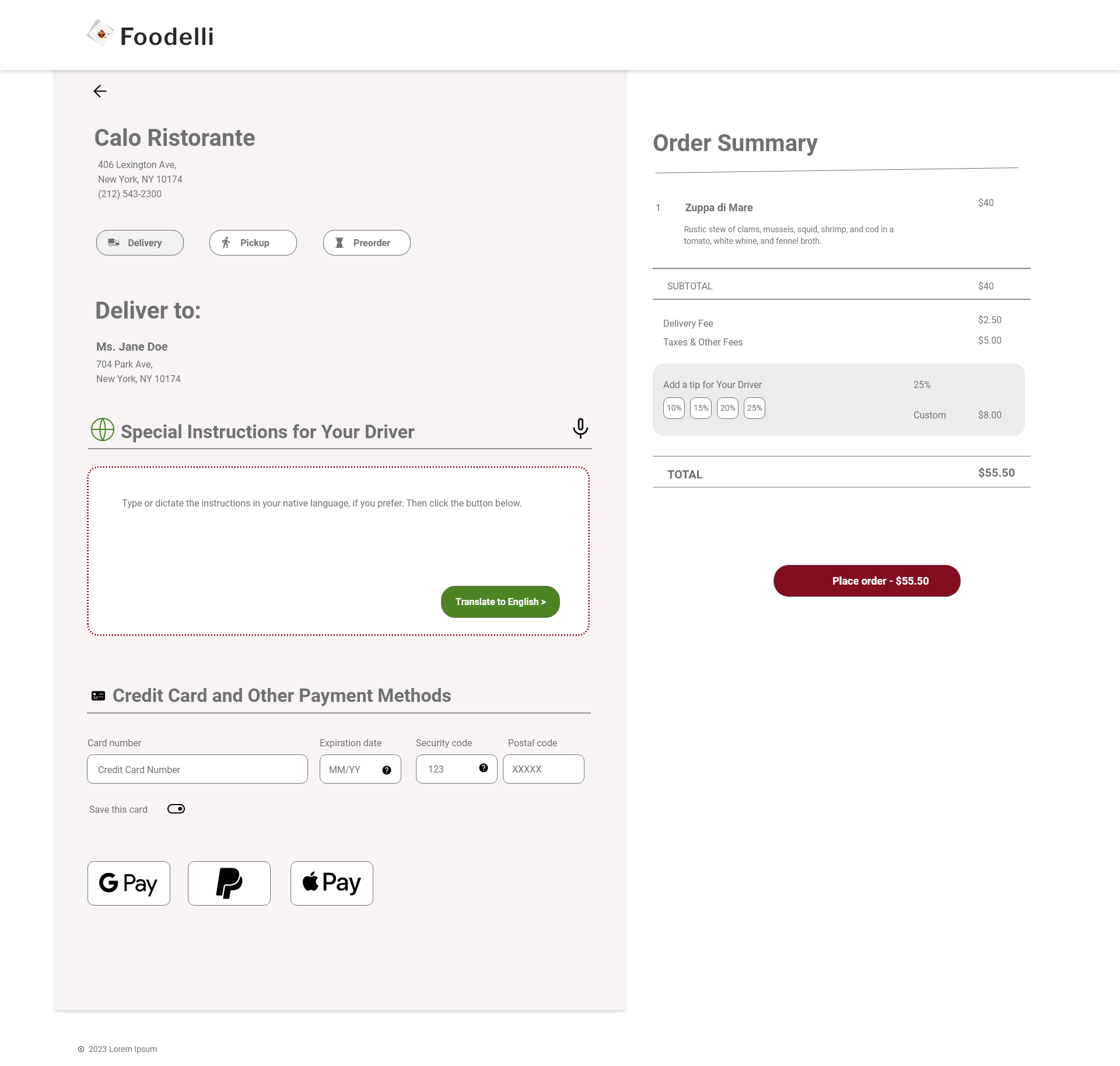Select the Delivery option
This screenshot has width=1120, height=1066.
coord(140,243)
